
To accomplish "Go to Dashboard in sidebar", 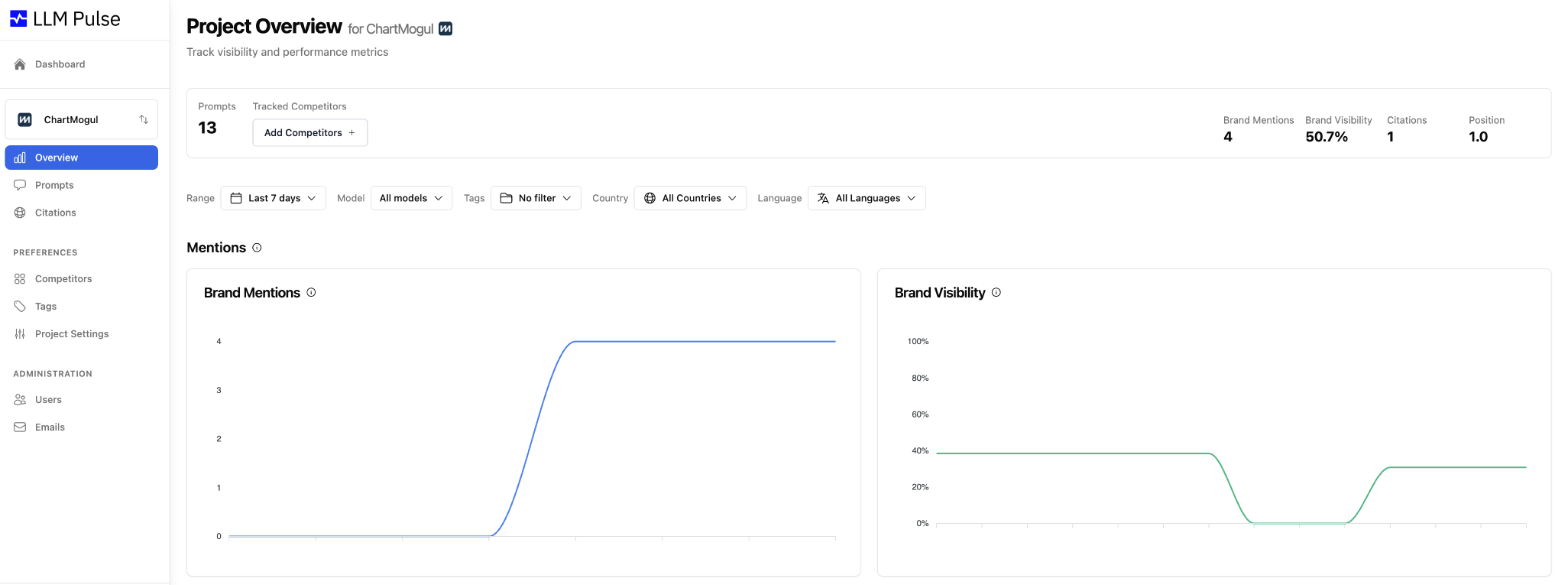I will point(82,64).
